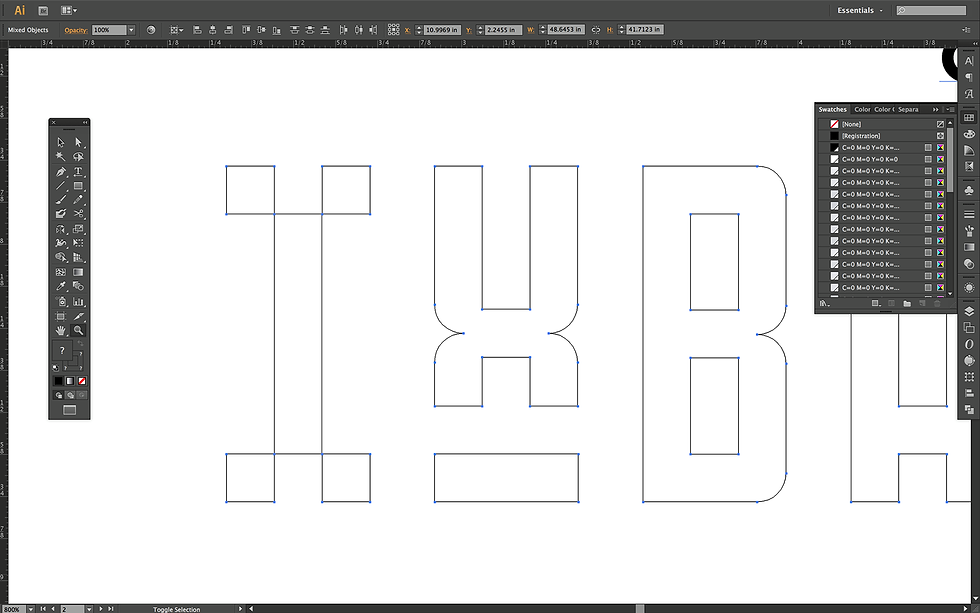Image resolution: width=980 pixels, height=613 pixels.
Task: Go to Bridge via Br button
Action: pyautogui.click(x=43, y=11)
